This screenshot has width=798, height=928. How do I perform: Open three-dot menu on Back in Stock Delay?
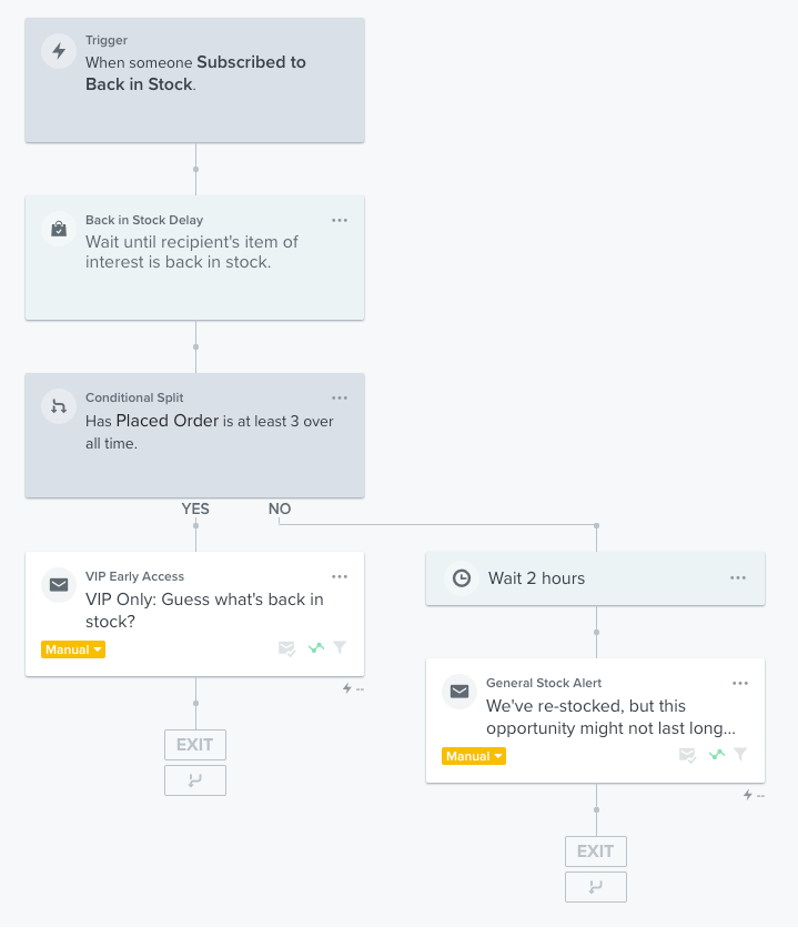click(339, 220)
